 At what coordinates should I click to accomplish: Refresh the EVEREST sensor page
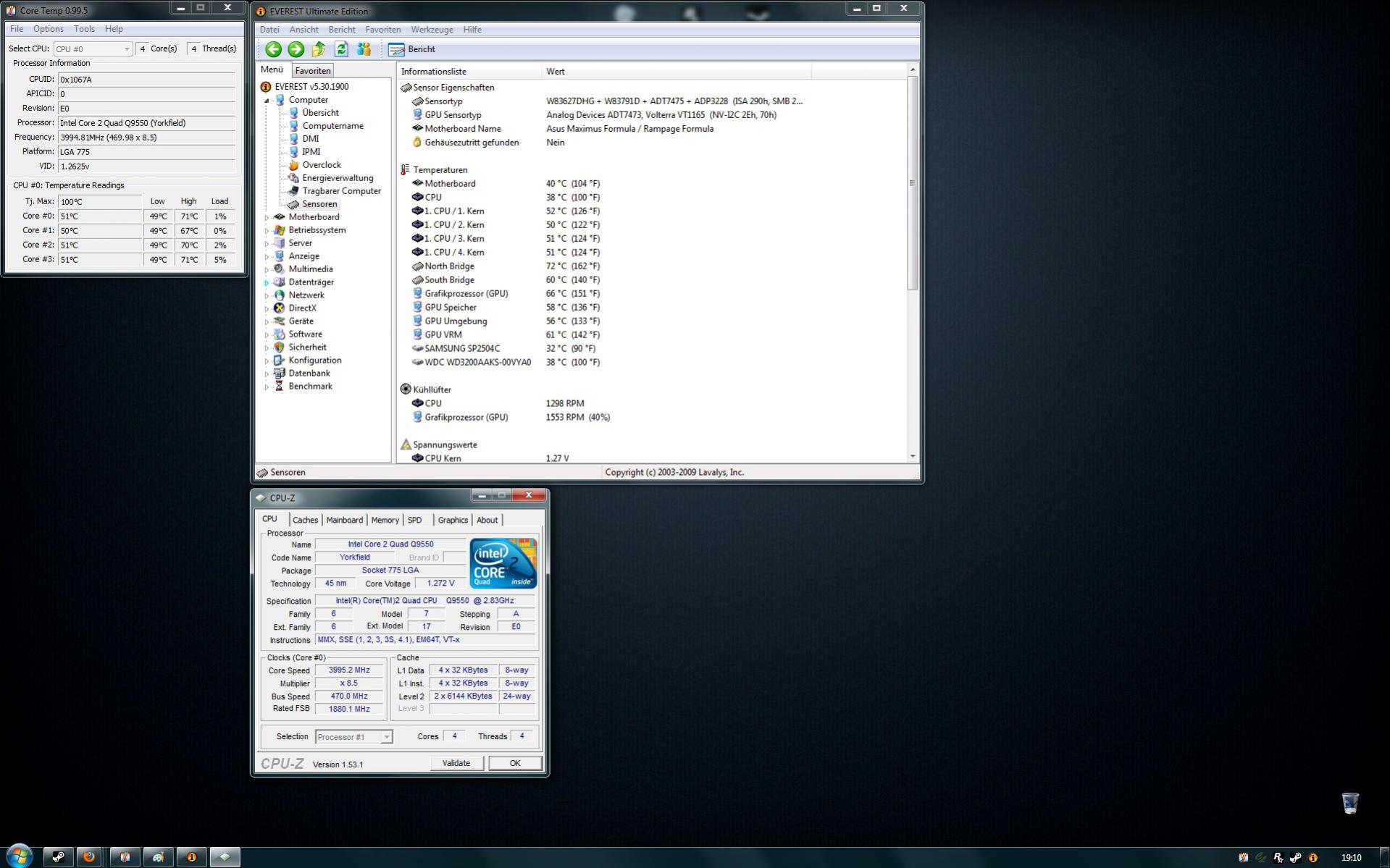click(341, 49)
